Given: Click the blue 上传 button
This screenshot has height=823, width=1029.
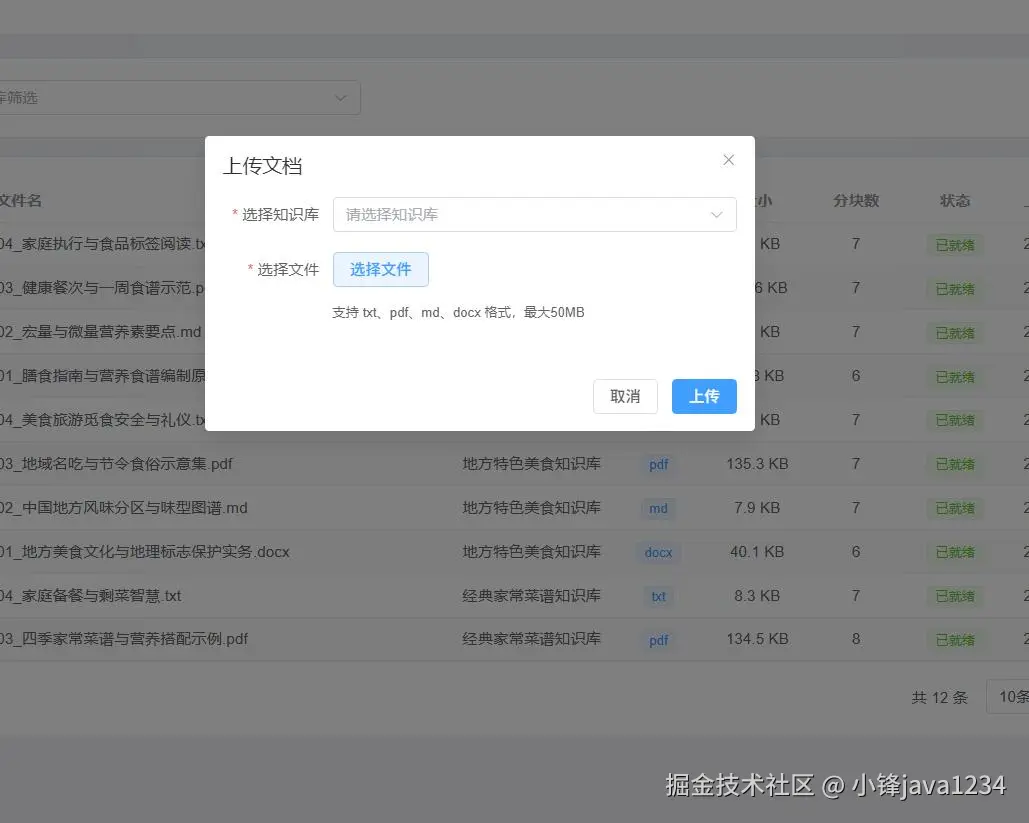Looking at the screenshot, I should click(704, 396).
